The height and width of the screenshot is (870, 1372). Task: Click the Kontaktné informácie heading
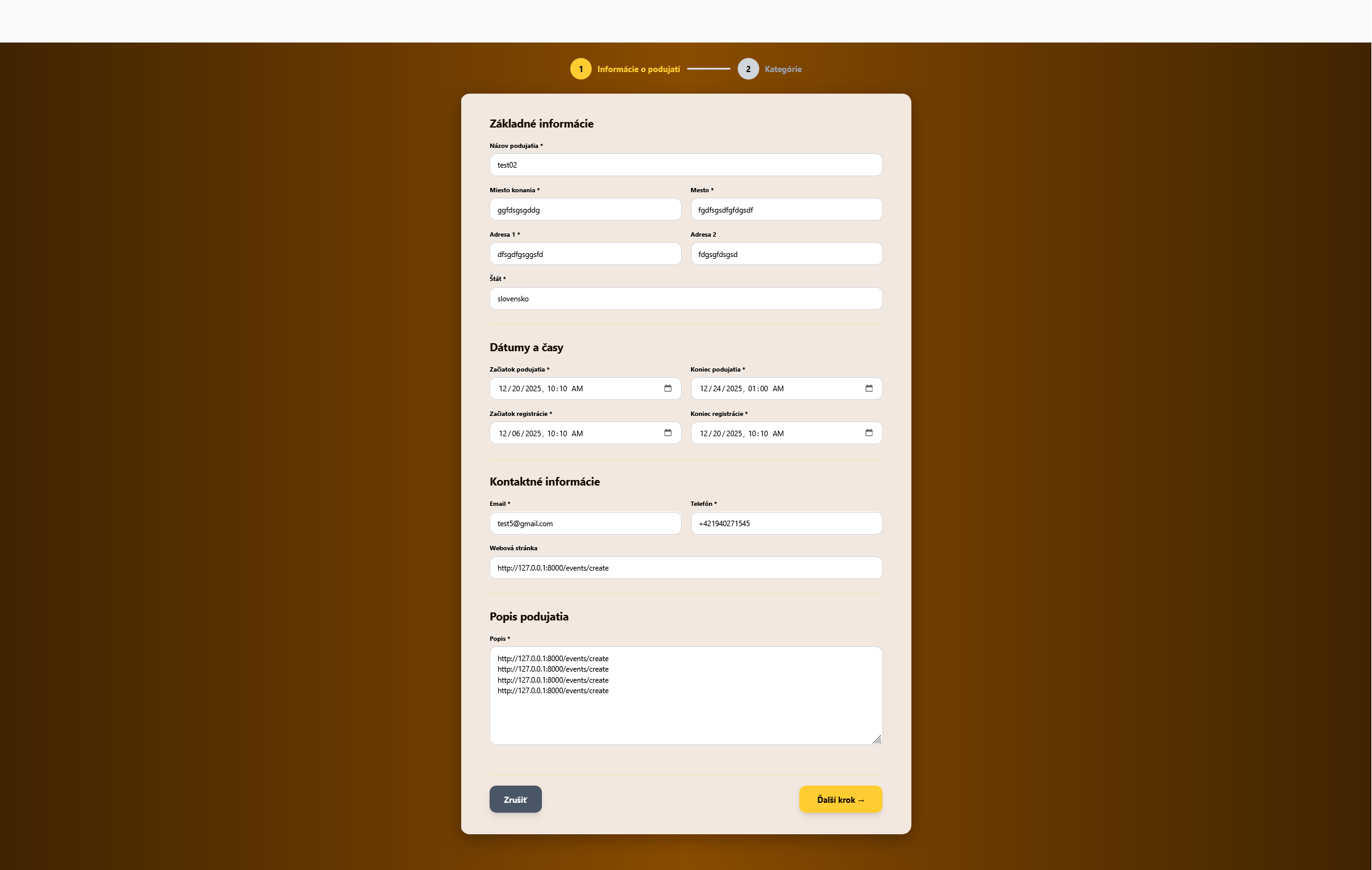click(x=544, y=482)
